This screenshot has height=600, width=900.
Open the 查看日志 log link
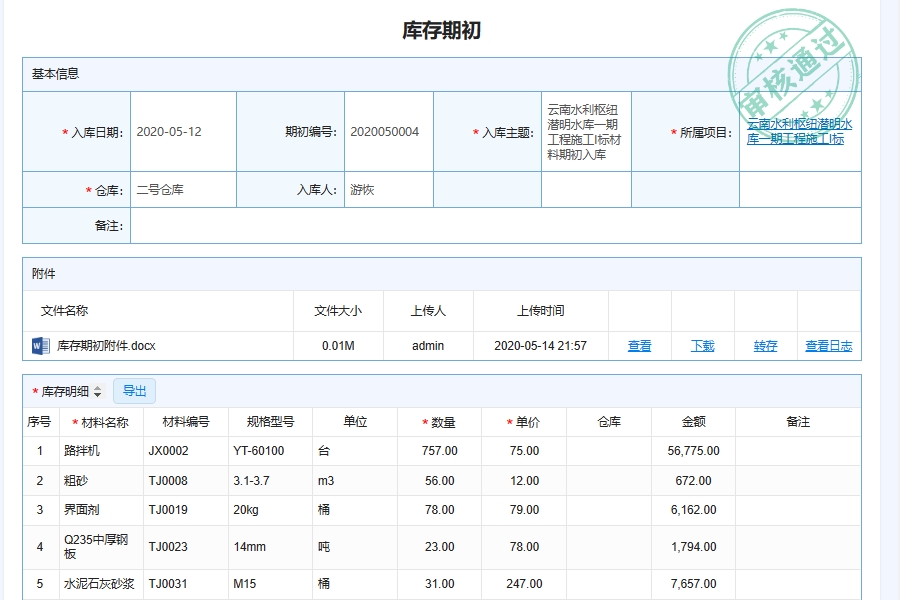[829, 346]
